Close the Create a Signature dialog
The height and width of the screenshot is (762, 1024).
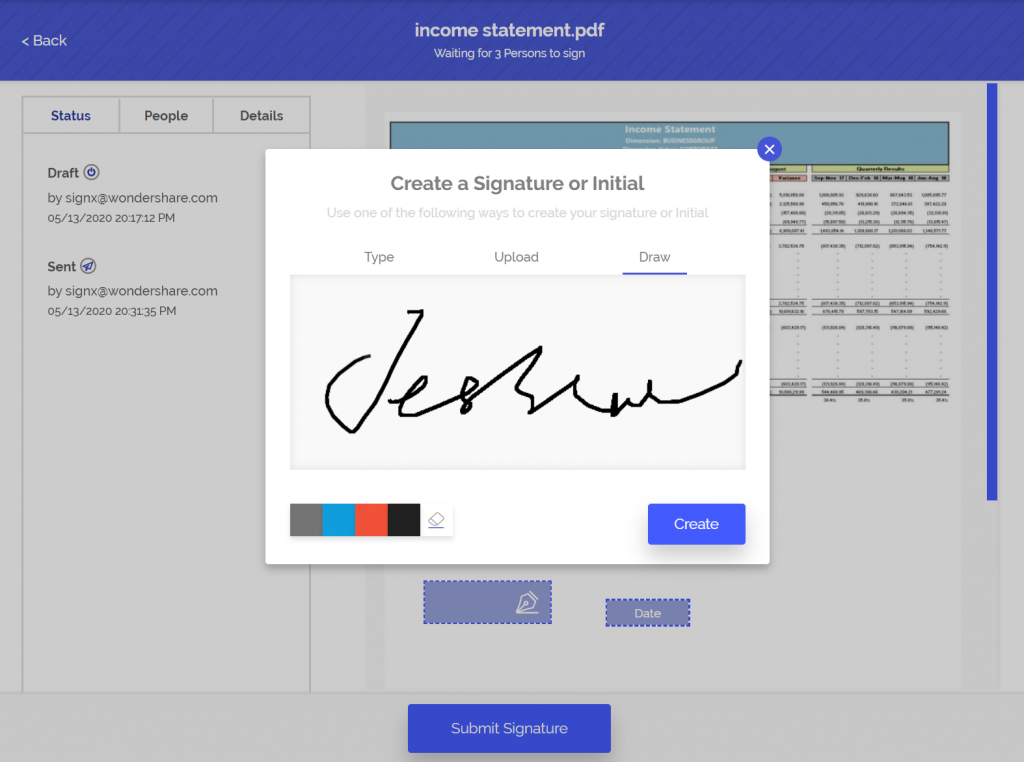769,149
